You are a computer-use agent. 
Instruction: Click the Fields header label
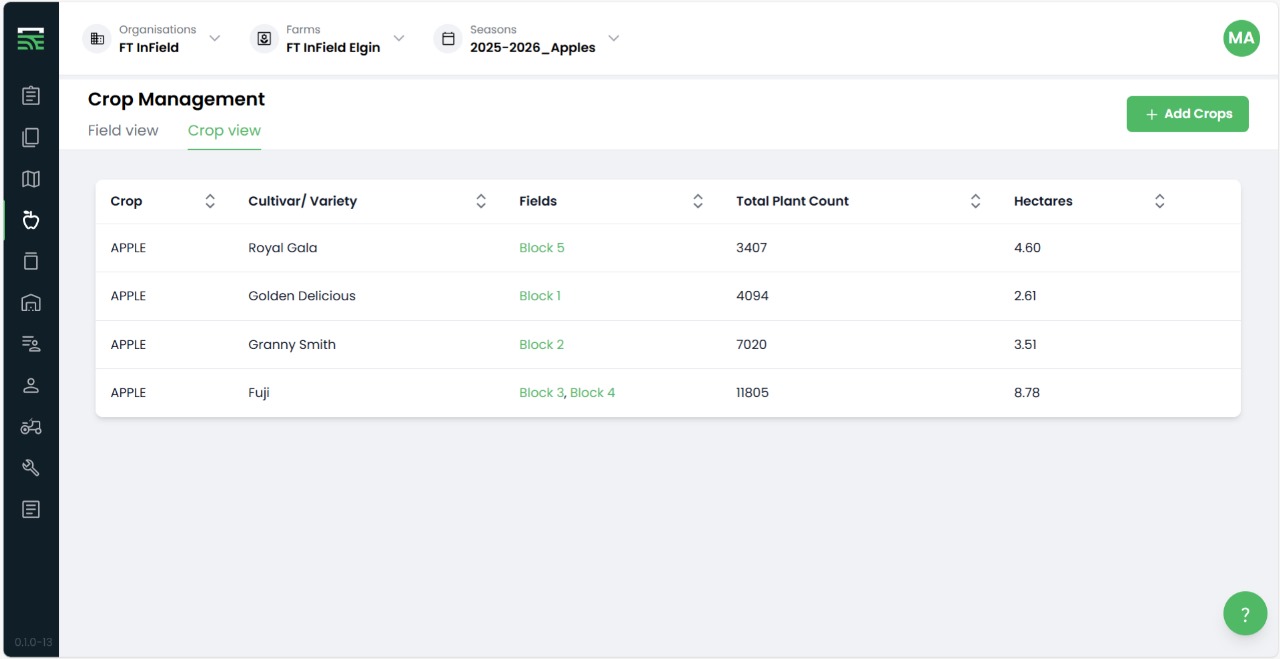click(x=538, y=201)
